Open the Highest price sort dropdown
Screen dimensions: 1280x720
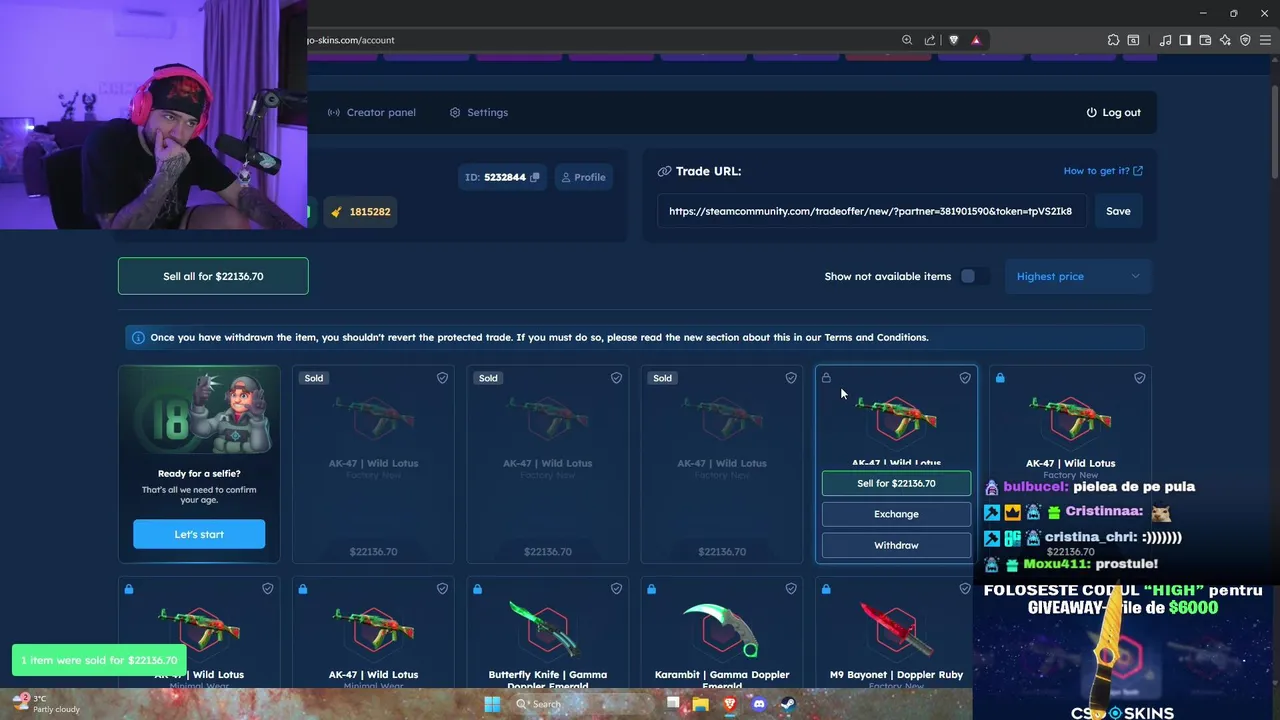(x=1078, y=276)
